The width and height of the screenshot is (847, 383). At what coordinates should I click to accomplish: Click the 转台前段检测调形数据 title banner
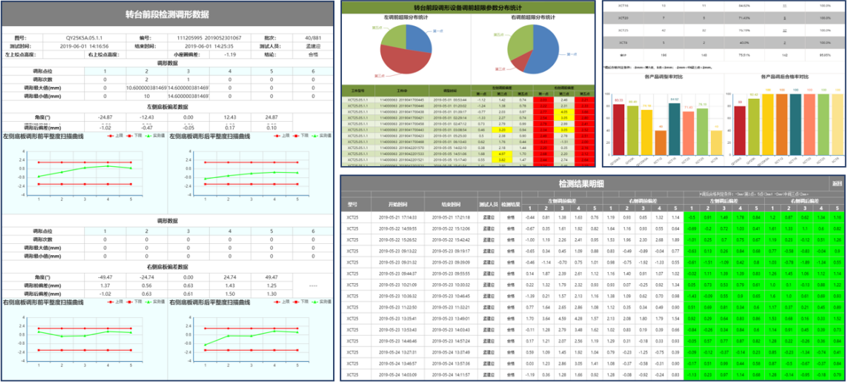tap(167, 14)
